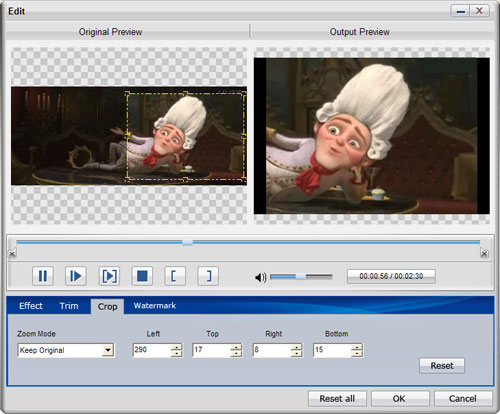
Task: Confirm edits with OK button
Action: pyautogui.click(x=400, y=399)
